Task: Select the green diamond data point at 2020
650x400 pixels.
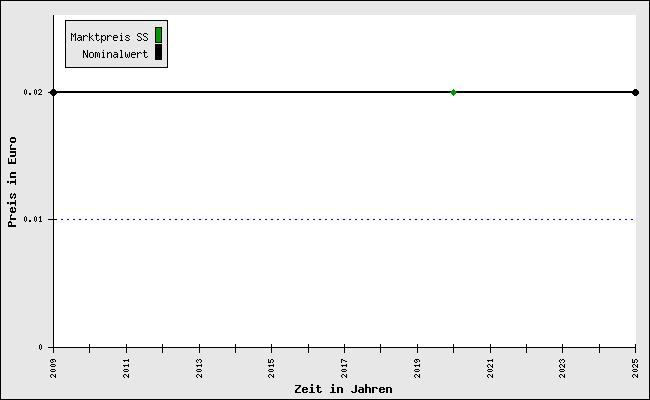Action: [454, 92]
